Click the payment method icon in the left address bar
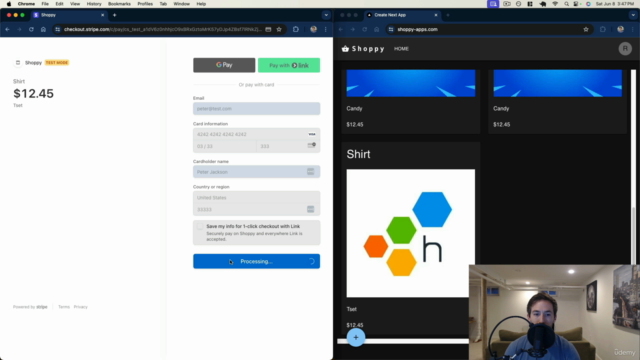The width and height of the screenshot is (640, 360). [268, 29]
